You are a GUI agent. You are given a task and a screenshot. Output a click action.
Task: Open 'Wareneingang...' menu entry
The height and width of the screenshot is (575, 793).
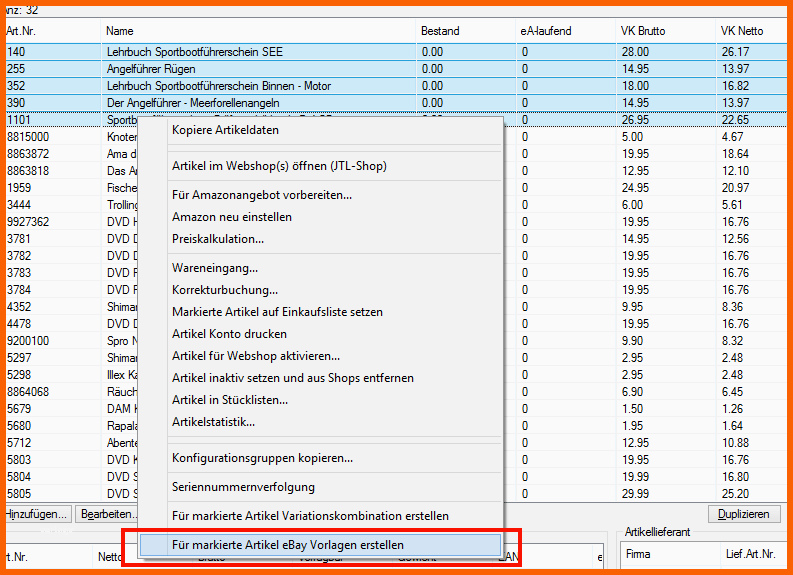320,268
